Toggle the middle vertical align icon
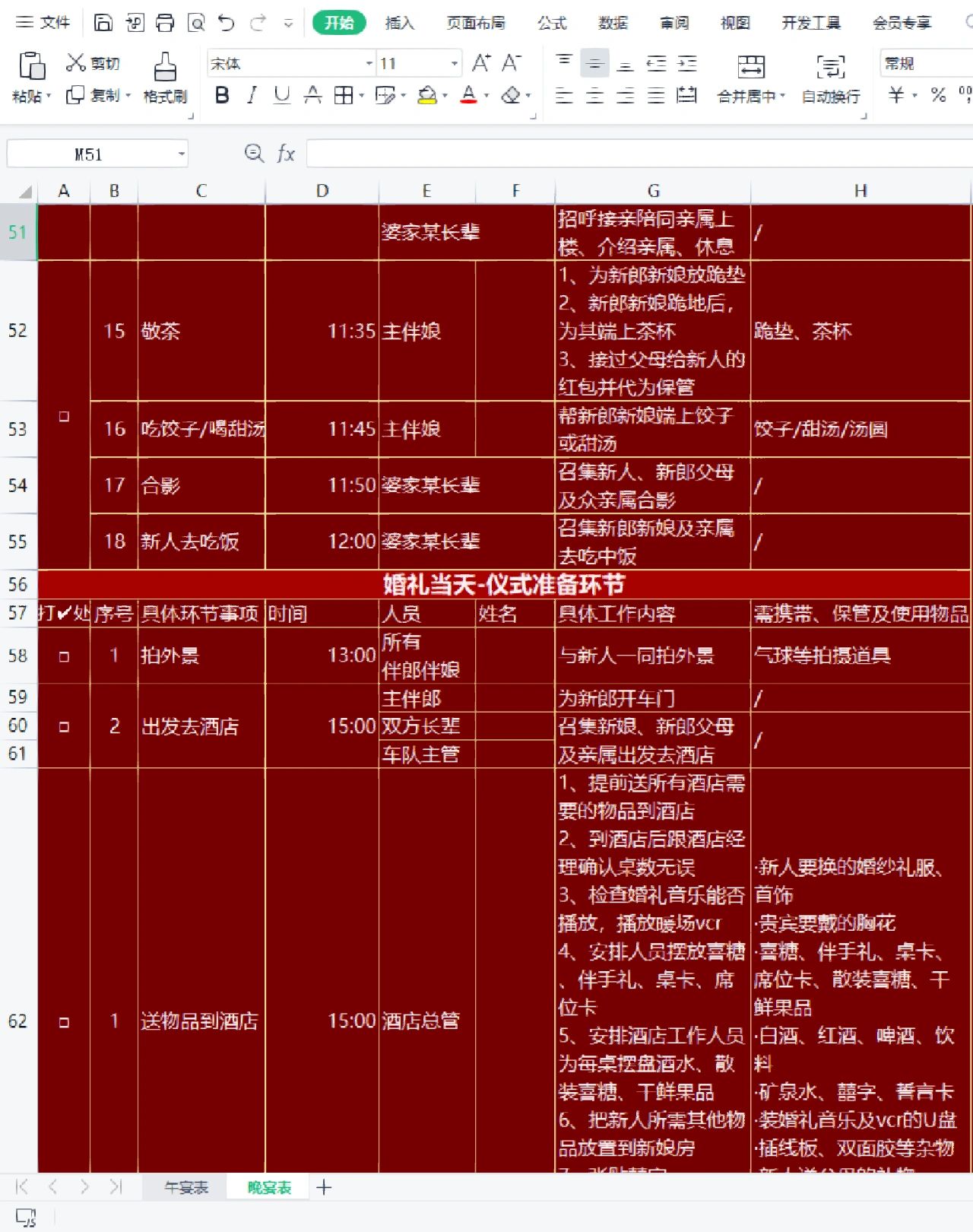The width and height of the screenshot is (973, 1232). [x=594, y=63]
